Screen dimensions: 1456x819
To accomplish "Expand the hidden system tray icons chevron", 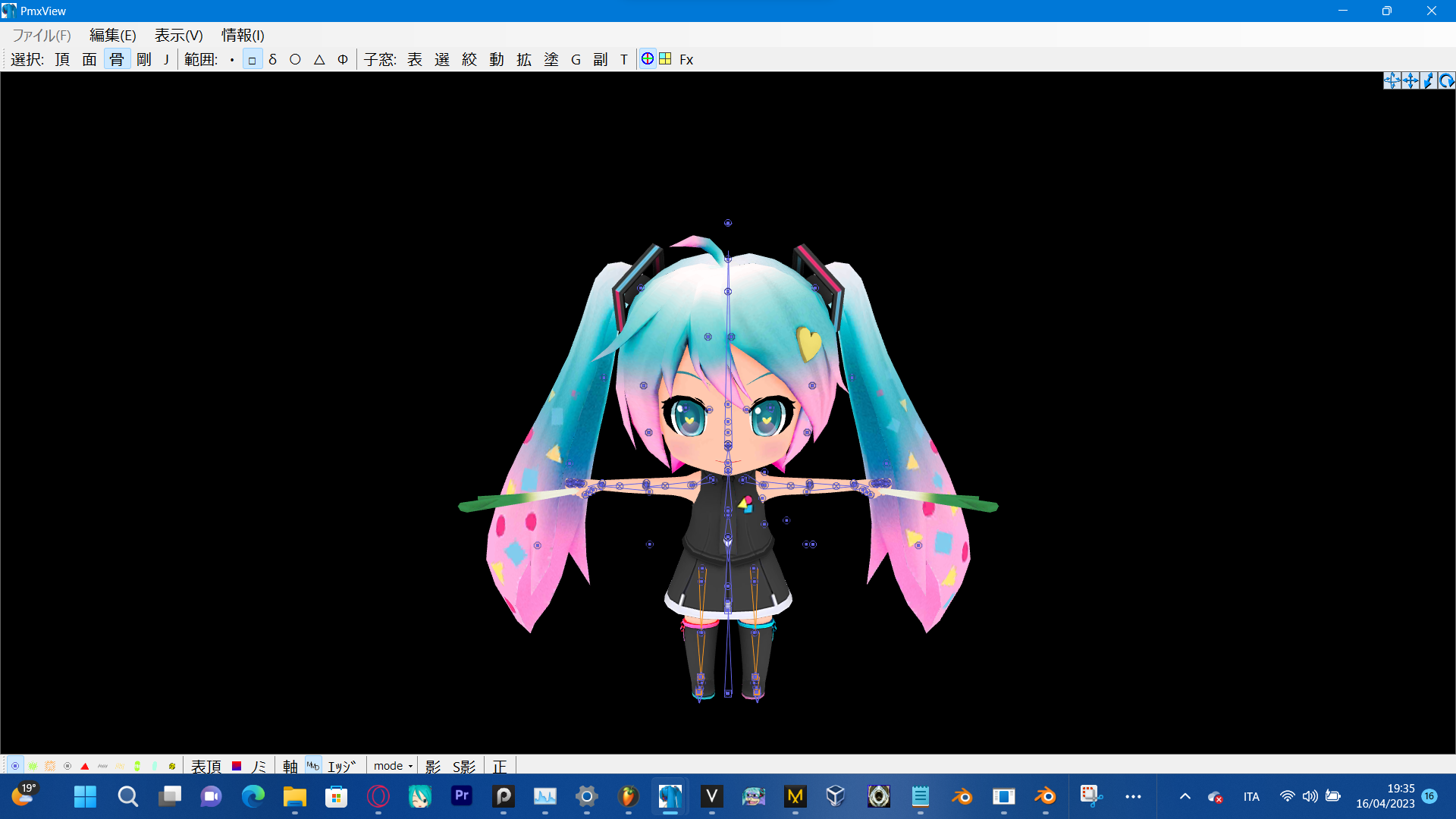I will (1185, 796).
